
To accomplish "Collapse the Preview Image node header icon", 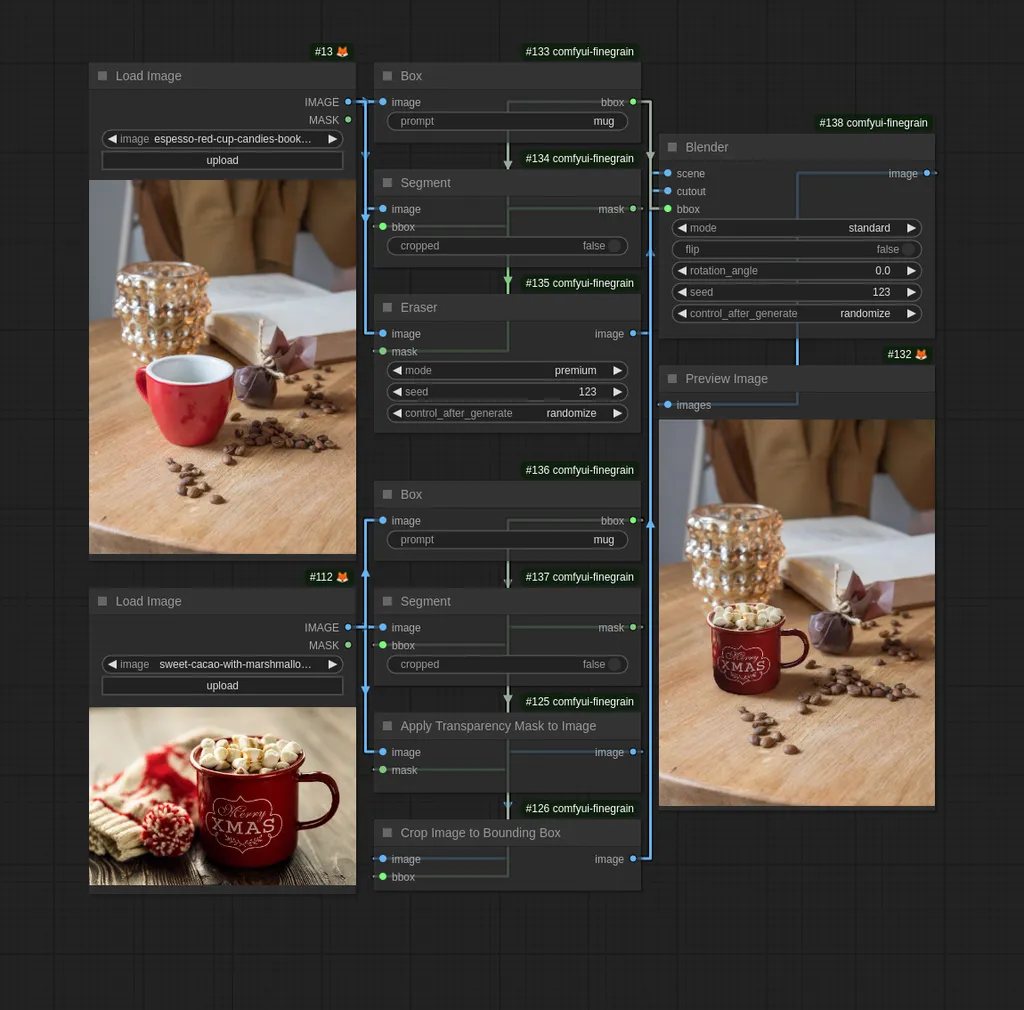I will [671, 378].
